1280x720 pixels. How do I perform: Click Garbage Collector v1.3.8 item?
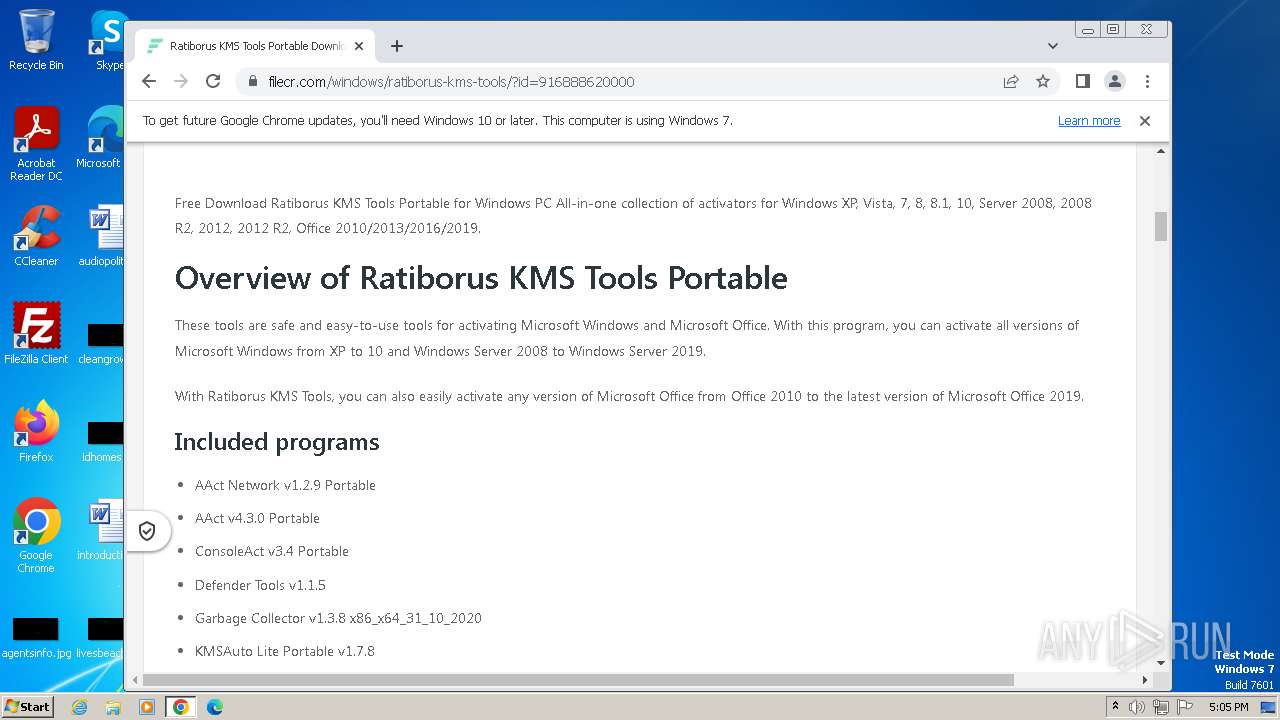(338, 618)
